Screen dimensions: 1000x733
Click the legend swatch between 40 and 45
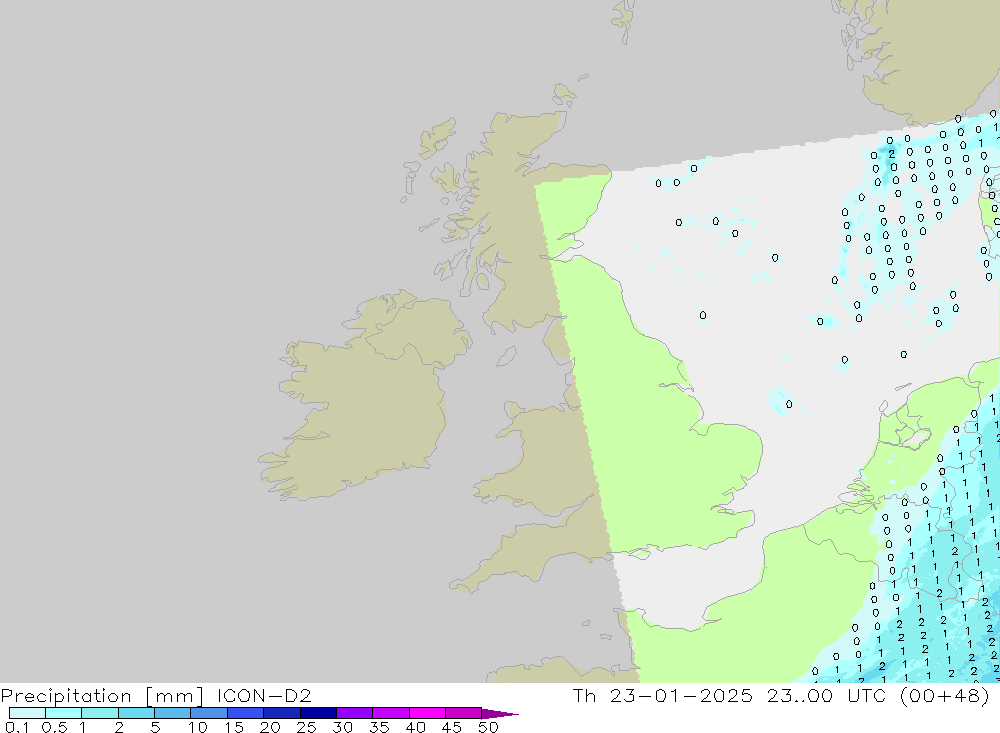pos(427,713)
